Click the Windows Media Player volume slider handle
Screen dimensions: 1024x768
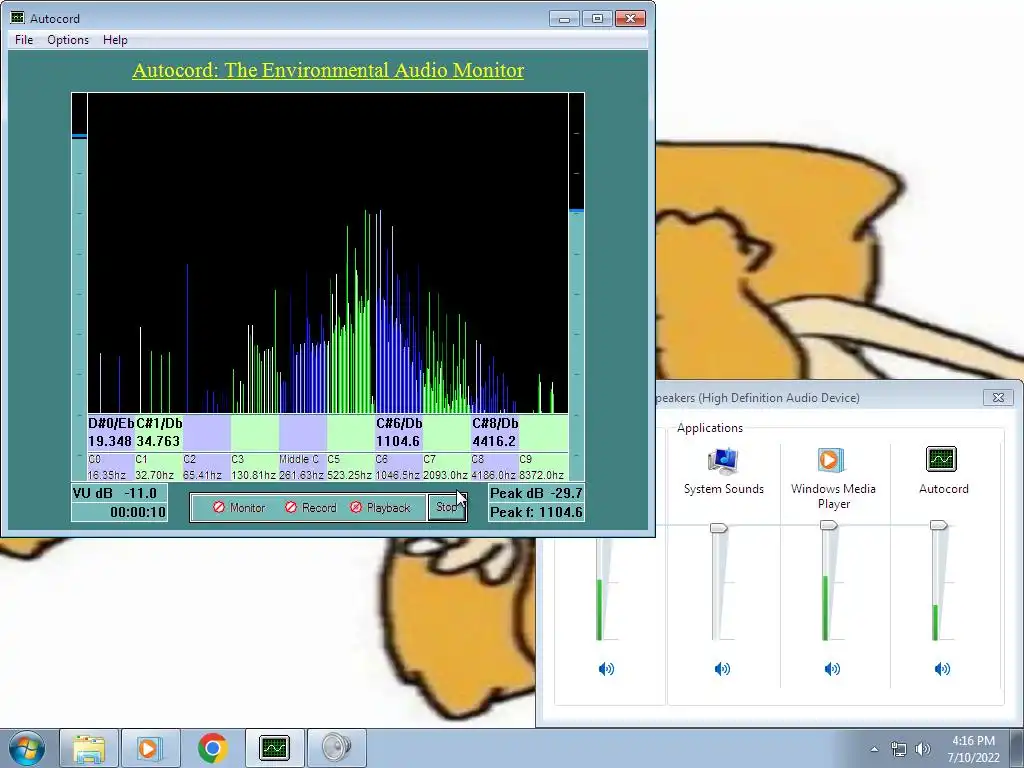[829, 525]
